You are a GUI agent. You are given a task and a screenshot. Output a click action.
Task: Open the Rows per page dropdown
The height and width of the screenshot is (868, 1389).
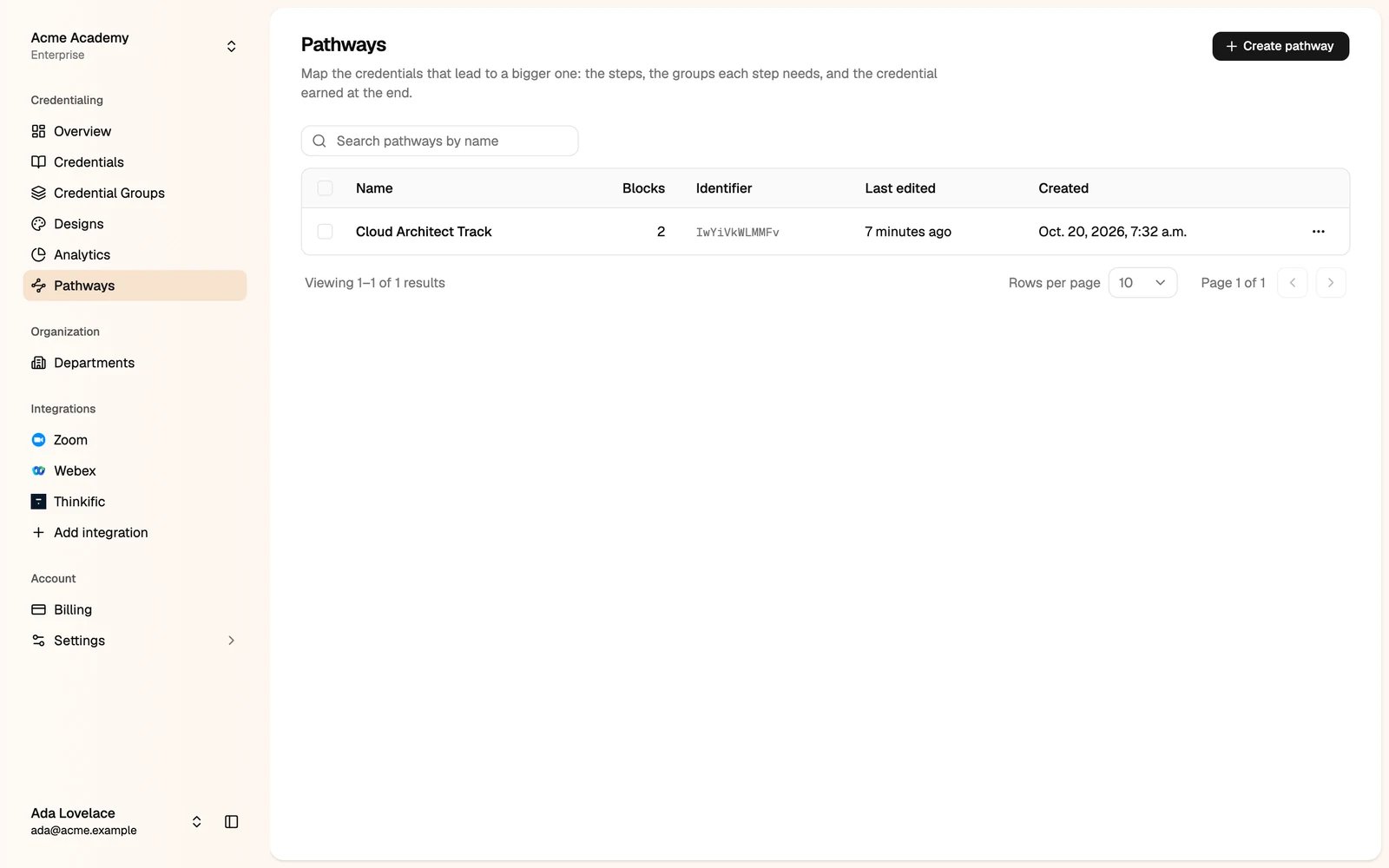[1142, 283]
